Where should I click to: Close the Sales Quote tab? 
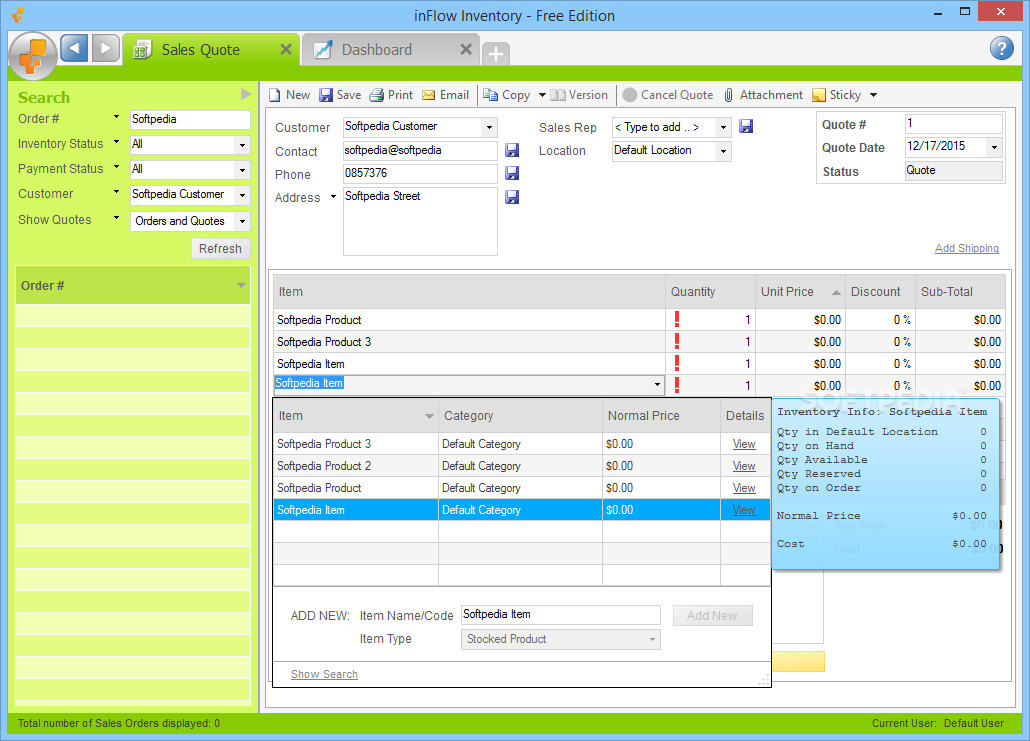[286, 49]
